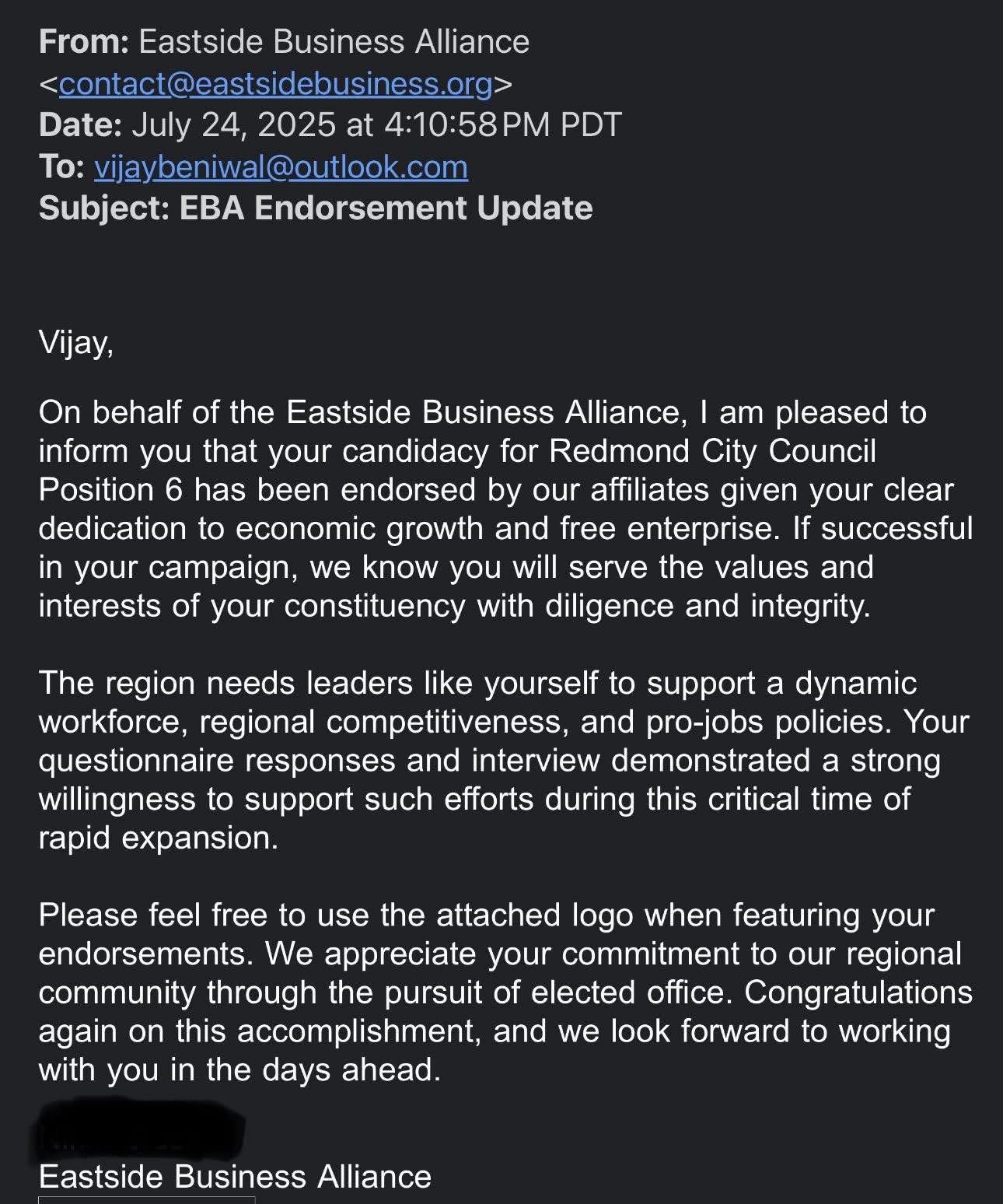Click the 'From:' header label
The width and height of the screenshot is (1003, 1204).
tap(84, 42)
